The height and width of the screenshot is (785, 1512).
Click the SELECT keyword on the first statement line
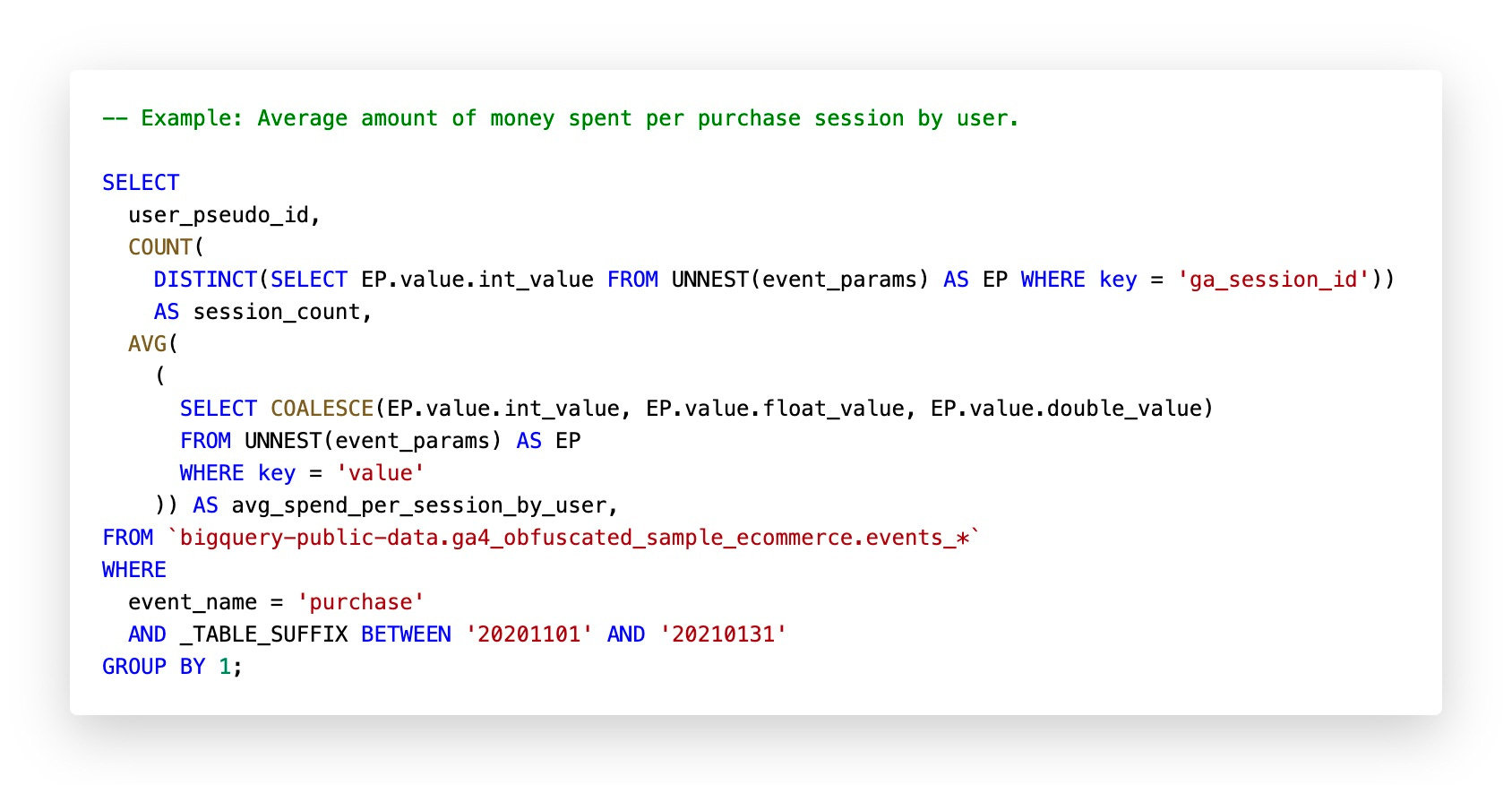[141, 183]
